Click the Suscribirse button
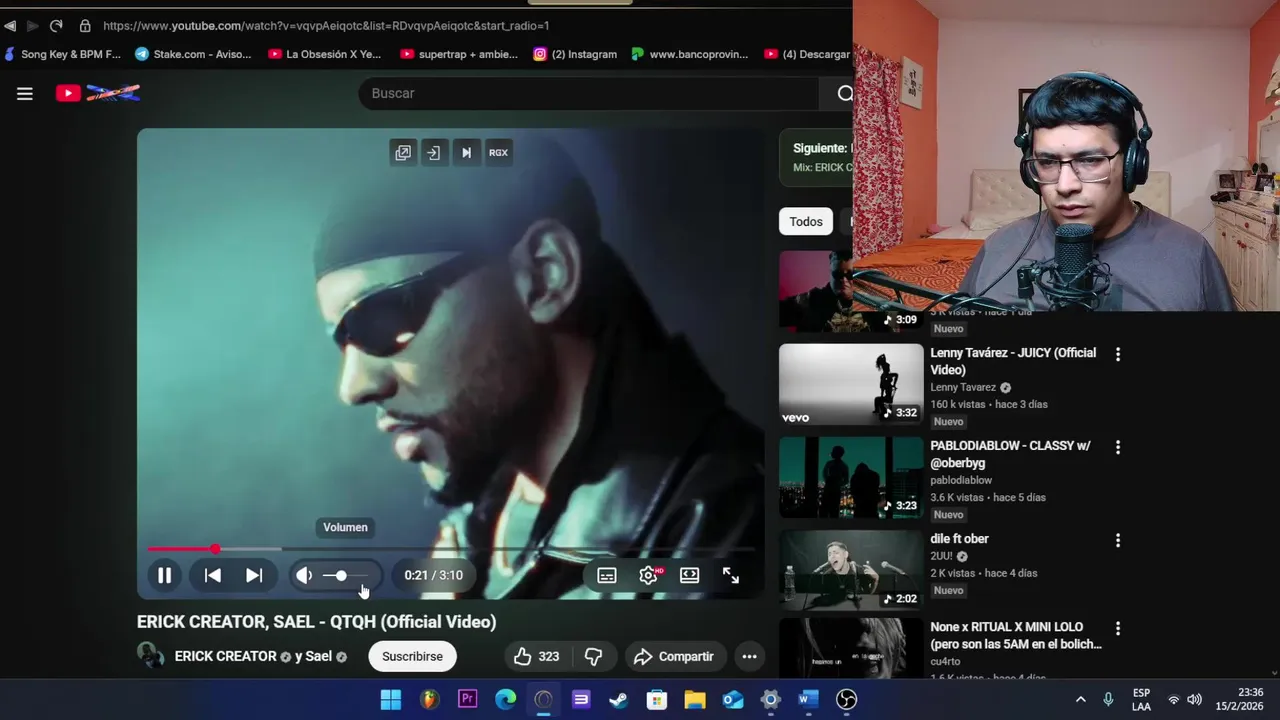 click(412, 656)
